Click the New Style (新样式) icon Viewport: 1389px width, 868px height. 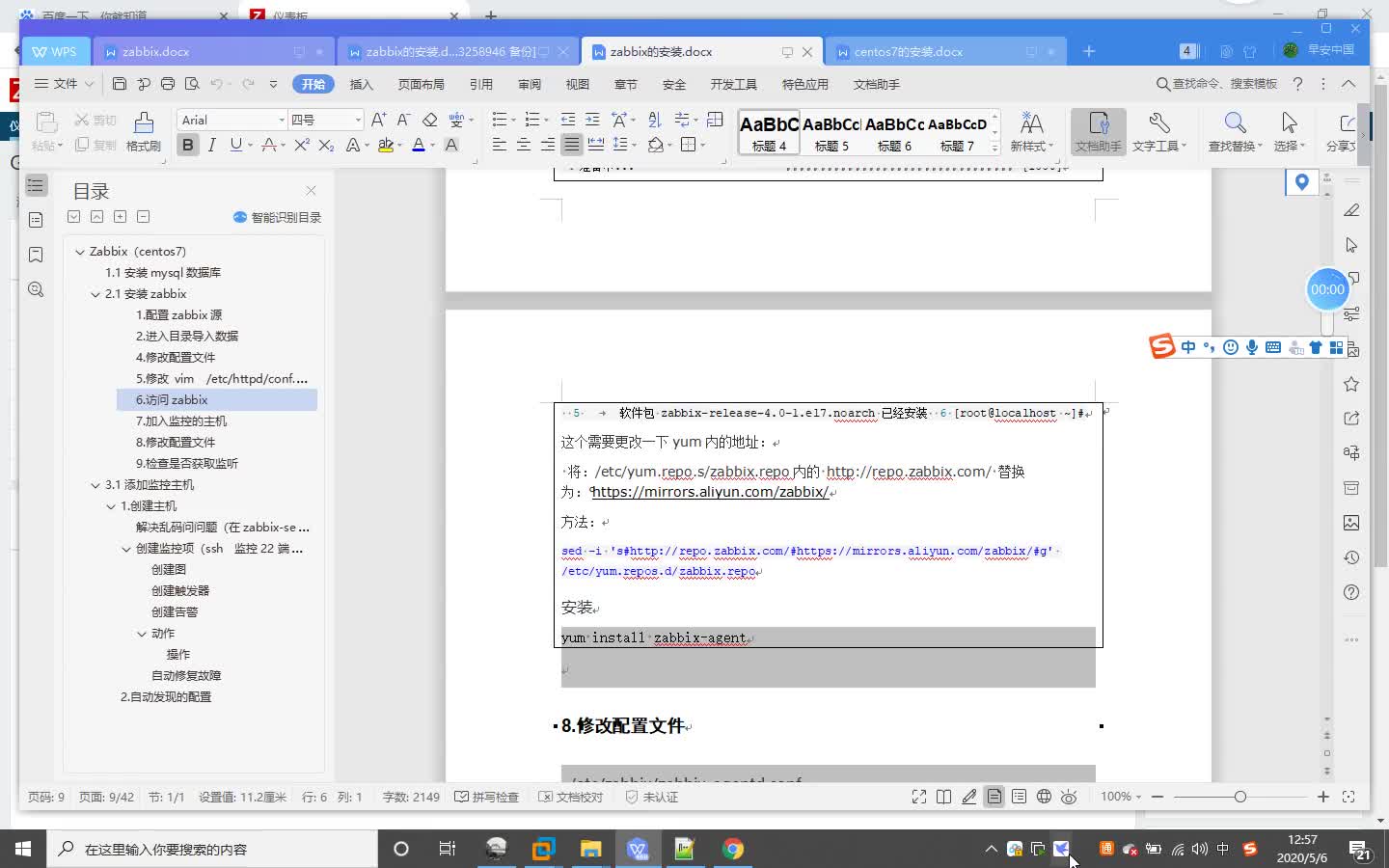[x=1031, y=131]
